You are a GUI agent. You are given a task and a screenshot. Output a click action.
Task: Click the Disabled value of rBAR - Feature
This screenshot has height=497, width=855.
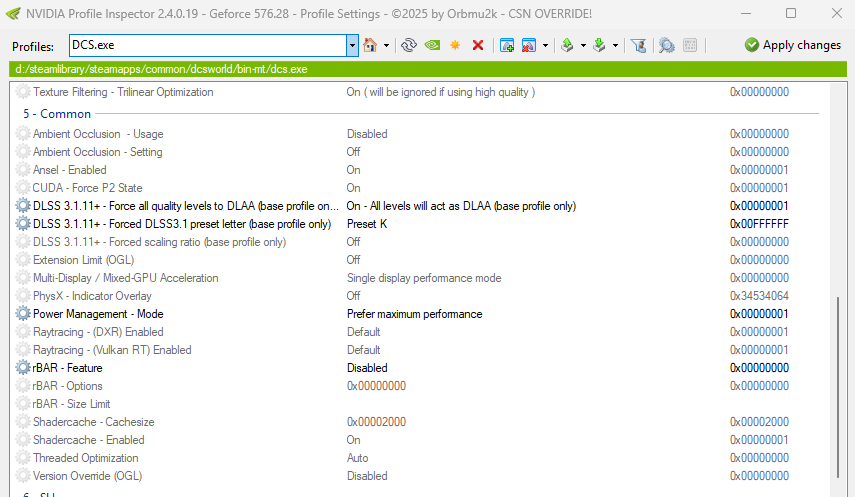pyautogui.click(x=367, y=368)
